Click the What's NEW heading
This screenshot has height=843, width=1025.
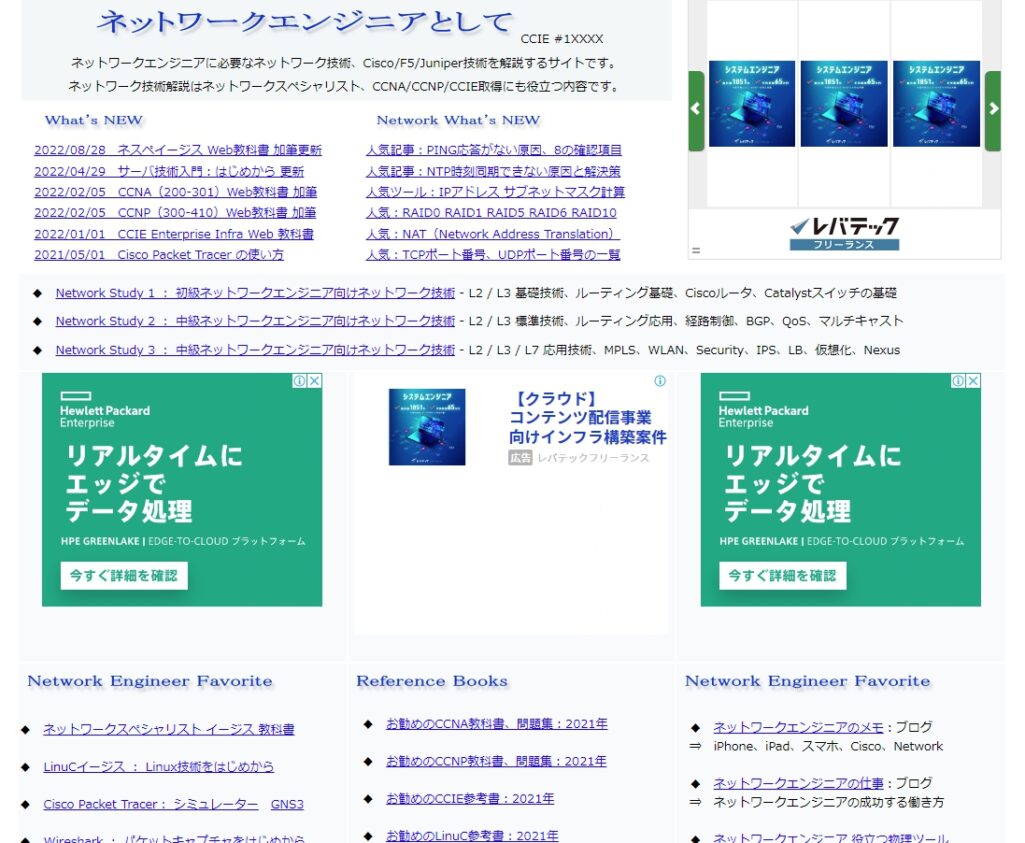click(x=93, y=121)
